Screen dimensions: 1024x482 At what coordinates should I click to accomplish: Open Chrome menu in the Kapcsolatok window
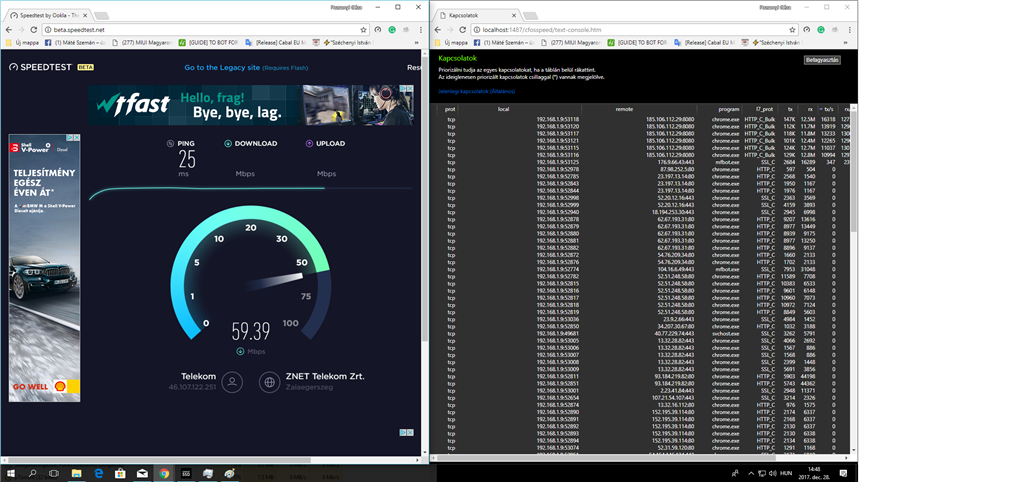(848, 30)
